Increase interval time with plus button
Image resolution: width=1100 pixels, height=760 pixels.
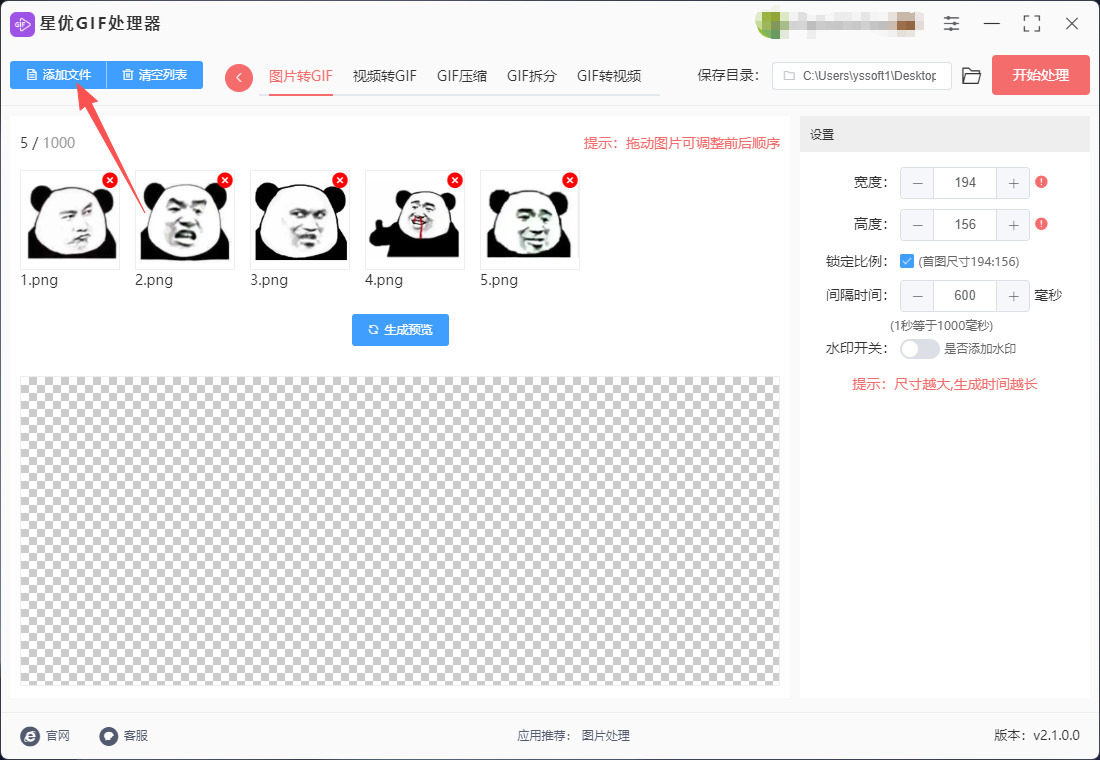click(1013, 296)
